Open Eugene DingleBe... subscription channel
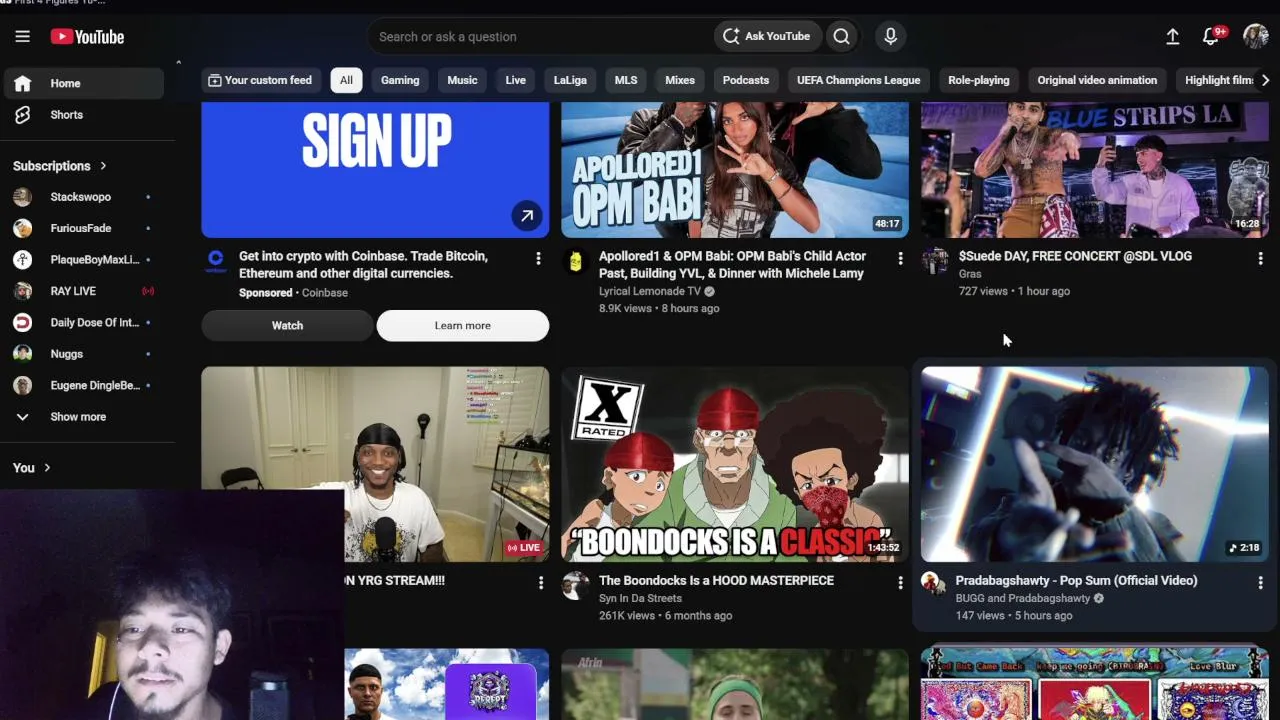 (82, 385)
